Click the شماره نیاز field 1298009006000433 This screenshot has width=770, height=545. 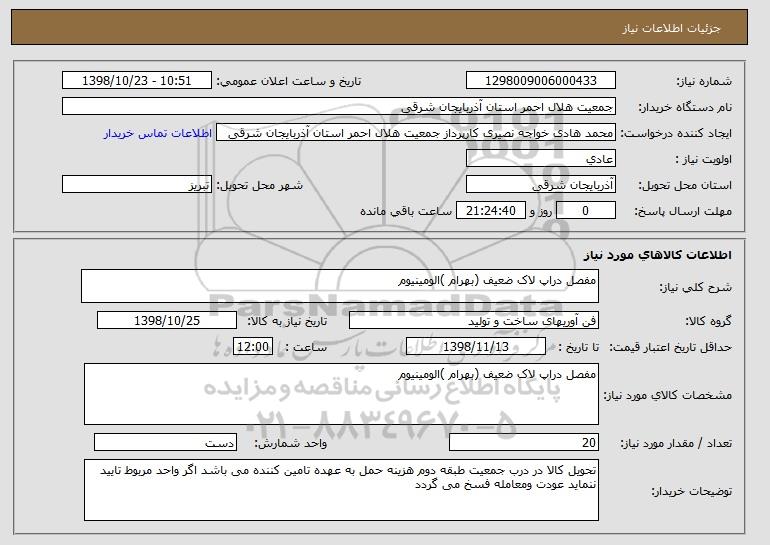(x=541, y=81)
